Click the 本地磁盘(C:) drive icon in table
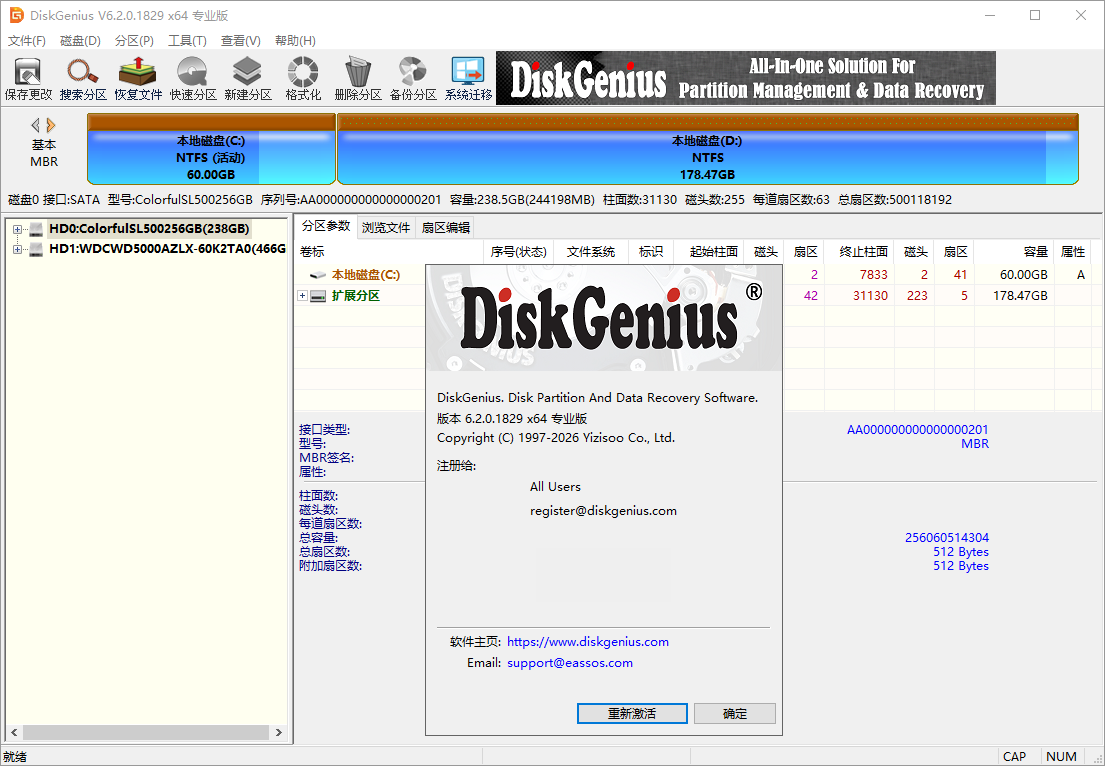 [x=318, y=275]
